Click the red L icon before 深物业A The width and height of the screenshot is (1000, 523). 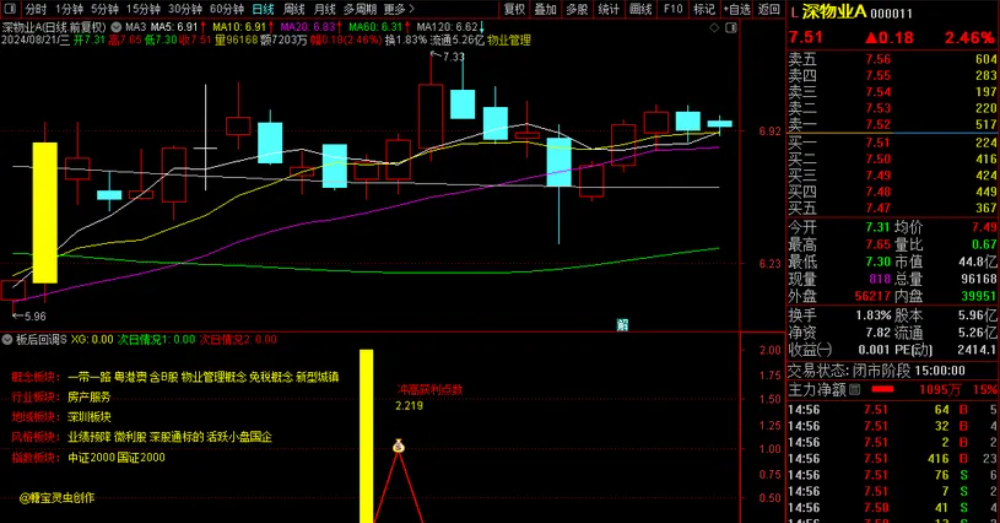[x=793, y=13]
